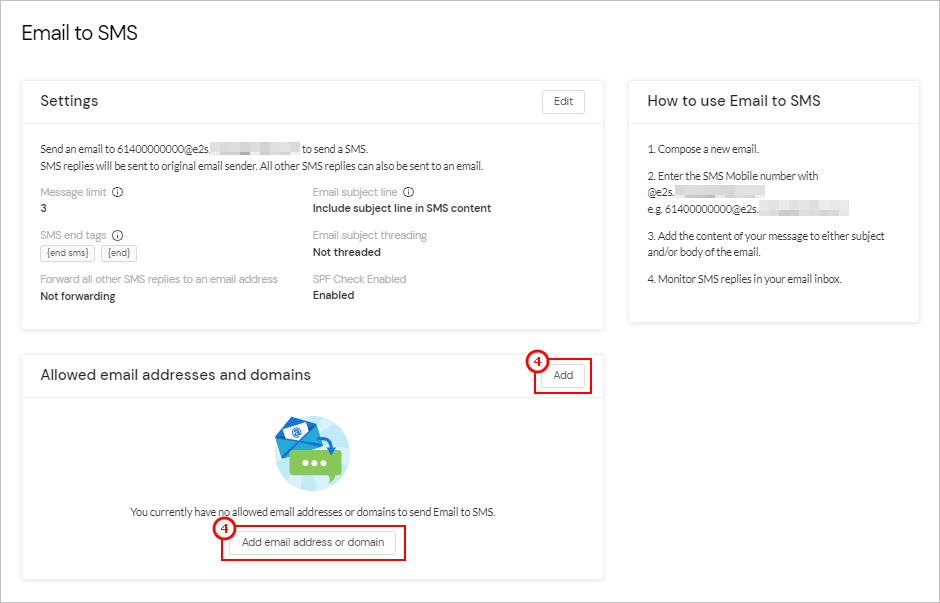The width and height of the screenshot is (940, 603).
Task: Click 'Include subject line in SMS content'
Action: coord(402,209)
